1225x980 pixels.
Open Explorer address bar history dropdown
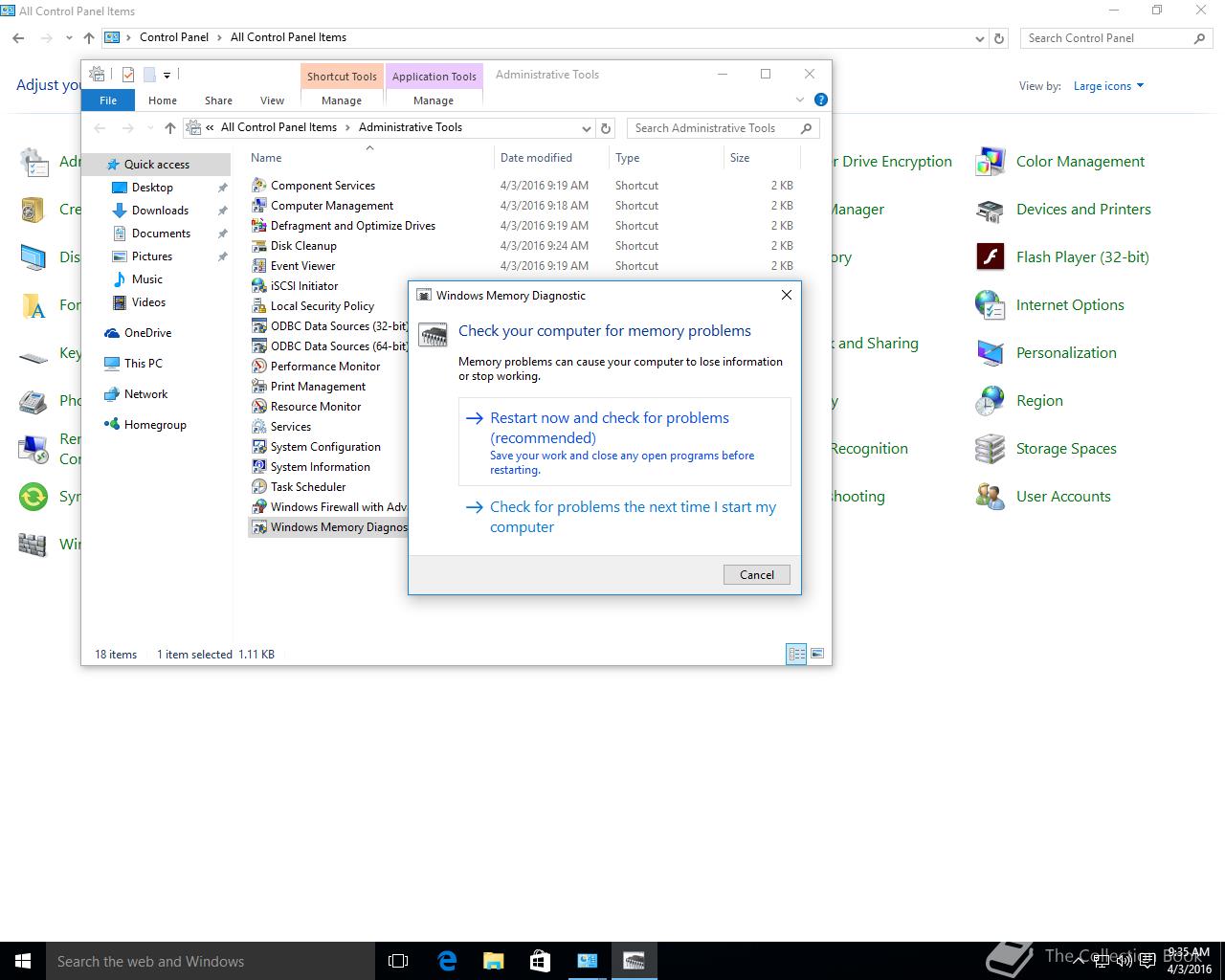587,128
